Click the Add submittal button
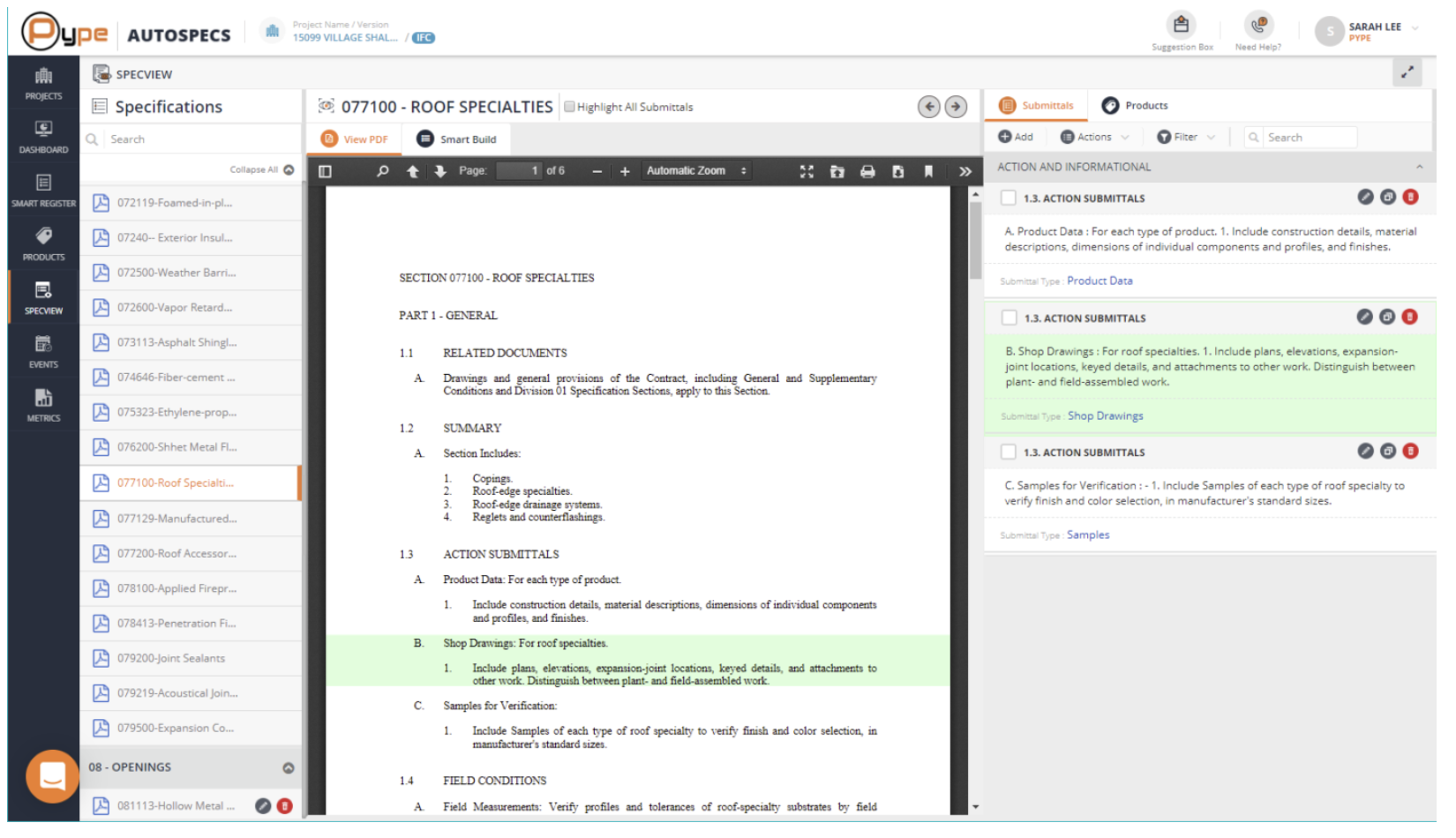Image resolution: width=1456 pixels, height=838 pixels. (x=1016, y=137)
